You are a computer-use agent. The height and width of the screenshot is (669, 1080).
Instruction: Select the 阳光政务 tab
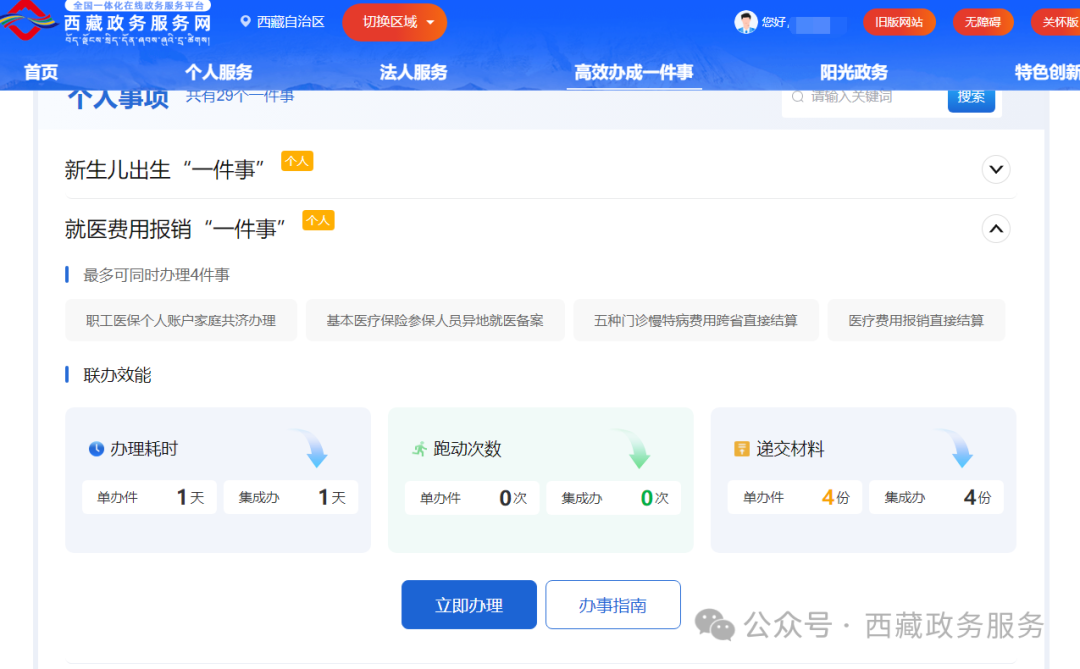point(853,72)
